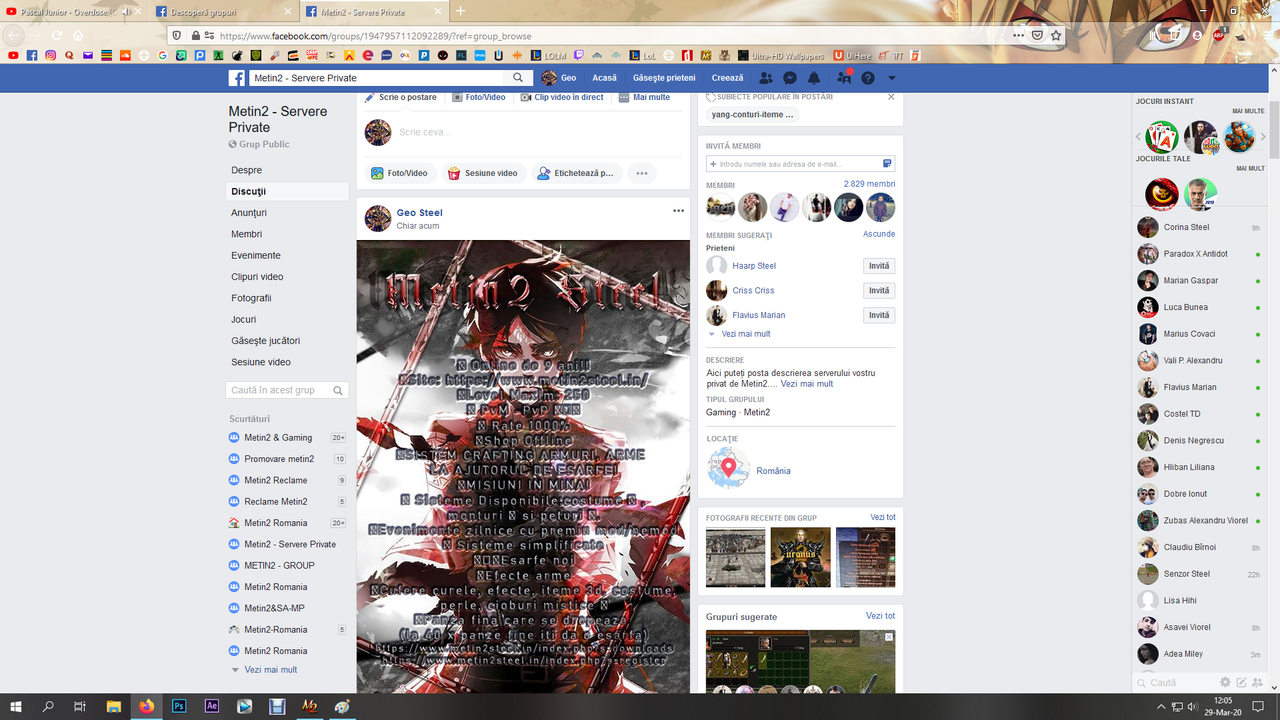Click the Firefox reload button

click(56, 35)
